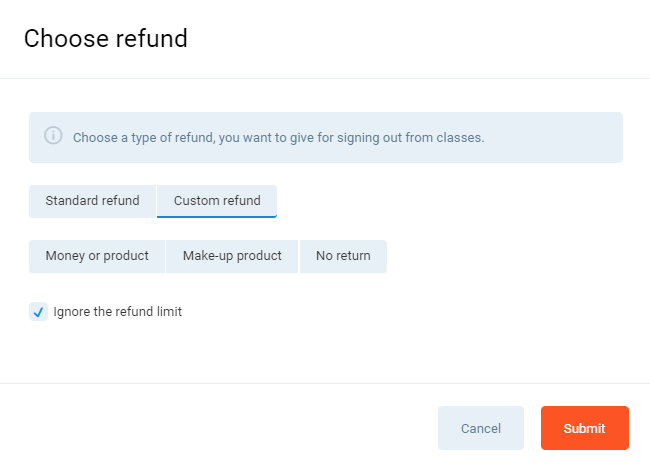
Task: Pick the Make-up product option
Action: [x=232, y=256]
